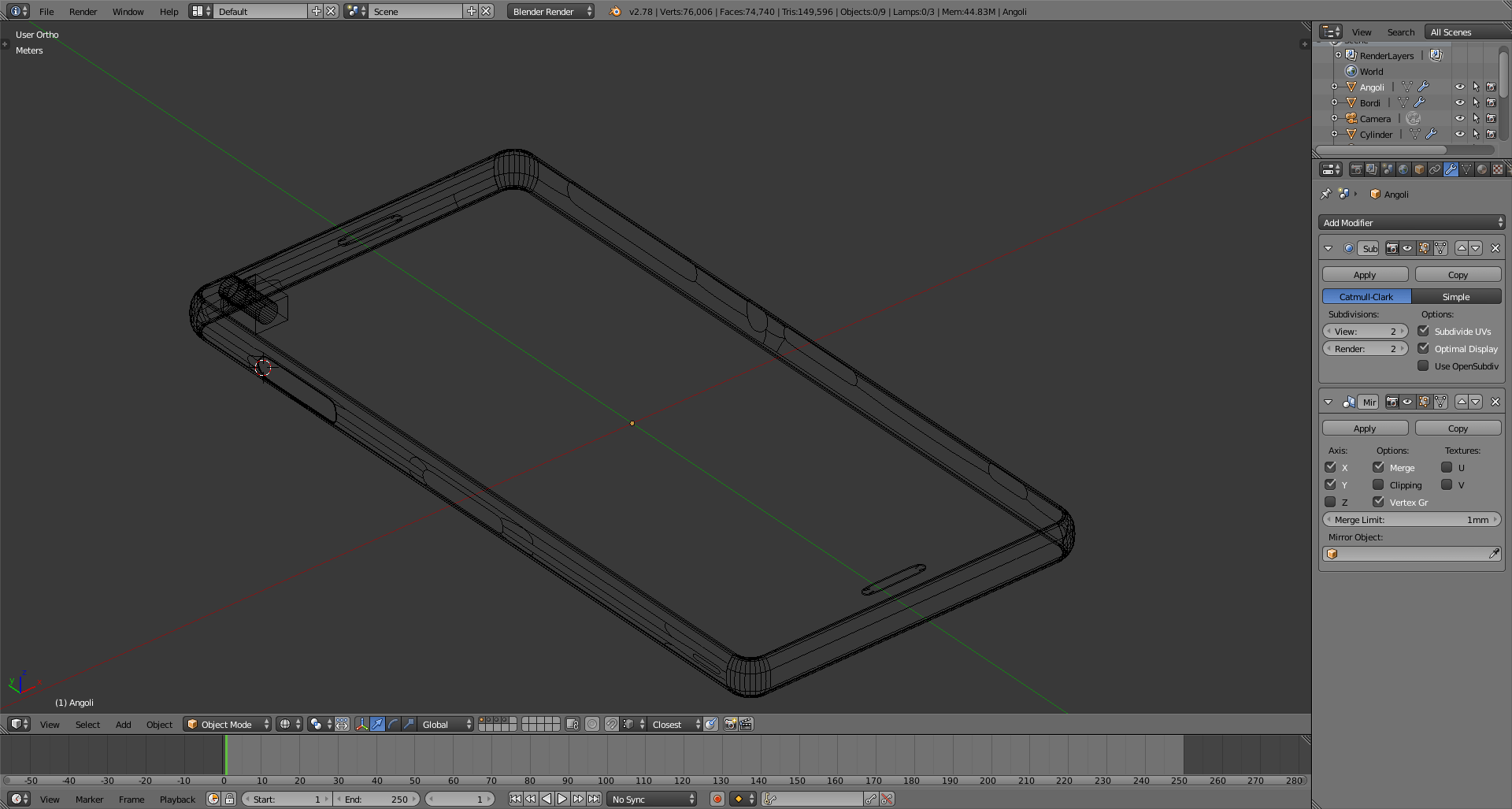
Task: Toggle the 3D manipulator widget icon
Action: 361,724
